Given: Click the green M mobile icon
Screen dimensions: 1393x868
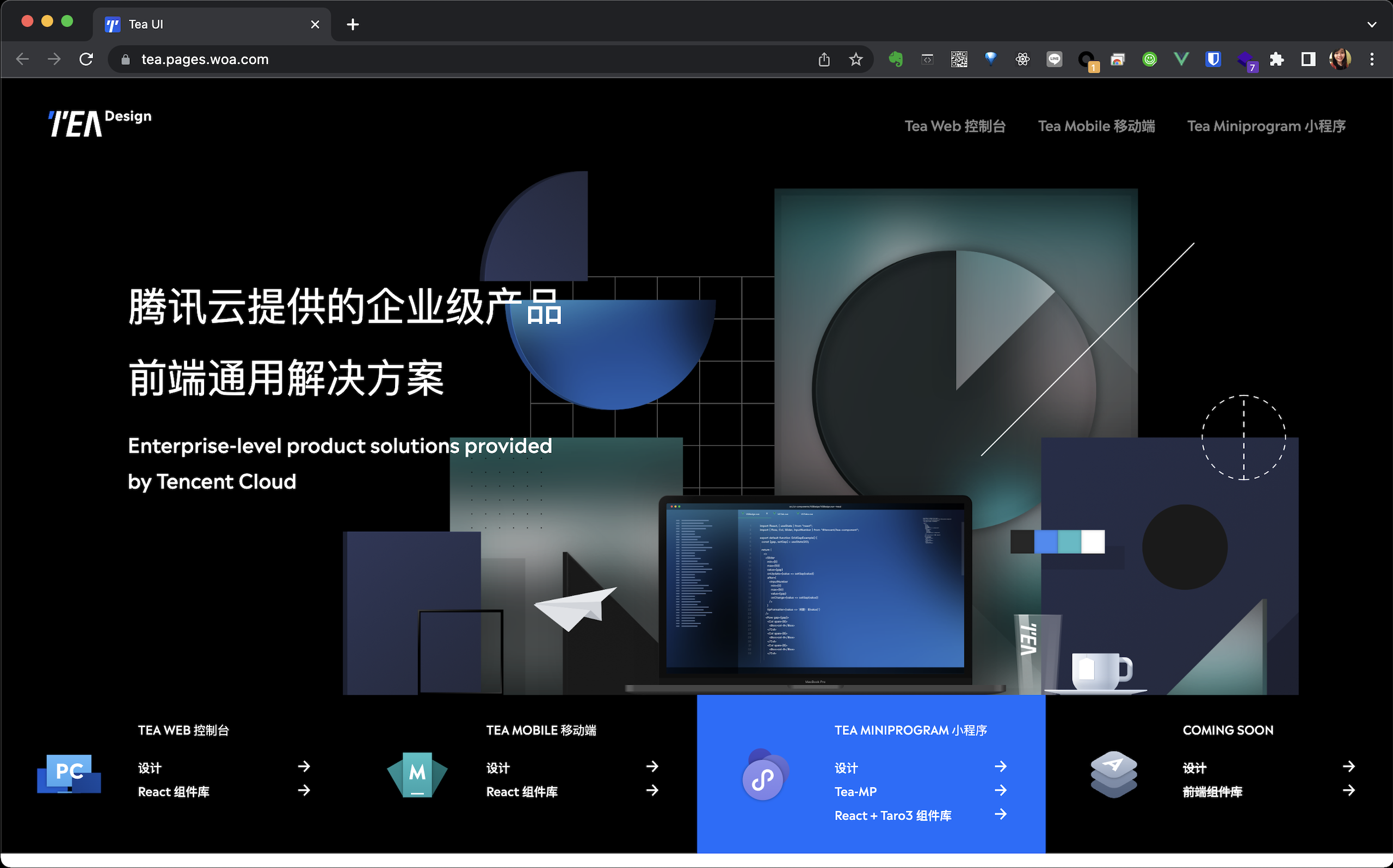Looking at the screenshot, I should [x=417, y=774].
